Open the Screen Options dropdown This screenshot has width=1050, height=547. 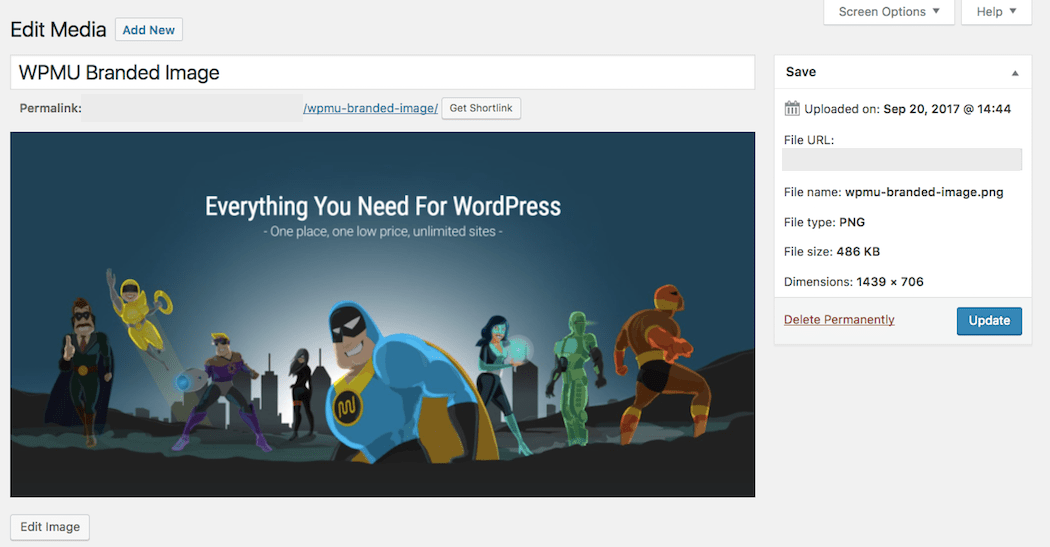click(x=889, y=12)
